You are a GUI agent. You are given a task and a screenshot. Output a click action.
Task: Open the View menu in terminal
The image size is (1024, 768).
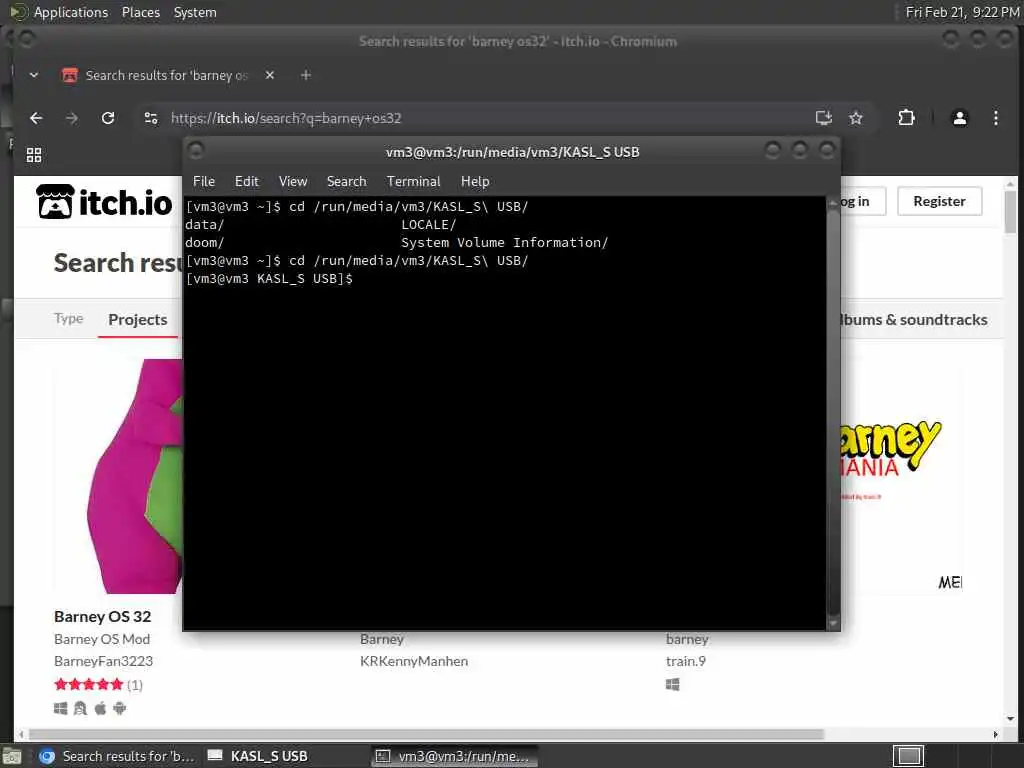[293, 182]
